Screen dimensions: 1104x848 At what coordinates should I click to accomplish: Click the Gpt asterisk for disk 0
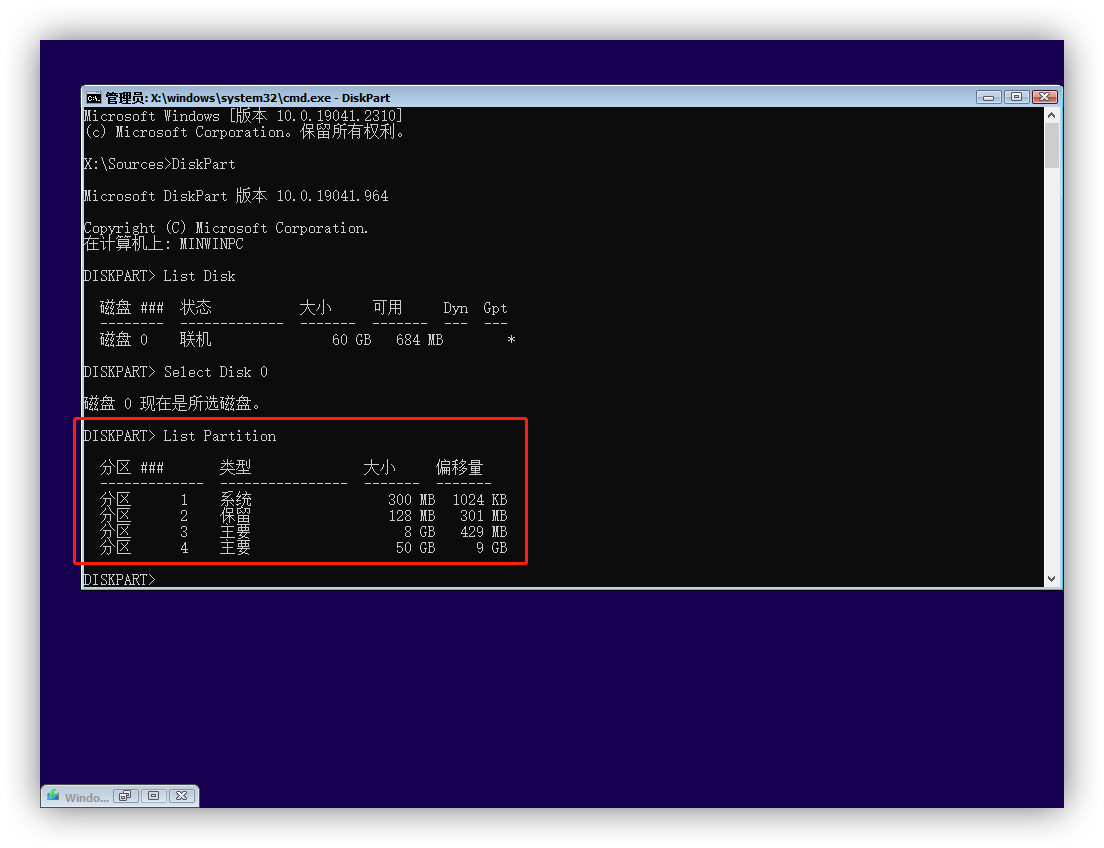(511, 340)
